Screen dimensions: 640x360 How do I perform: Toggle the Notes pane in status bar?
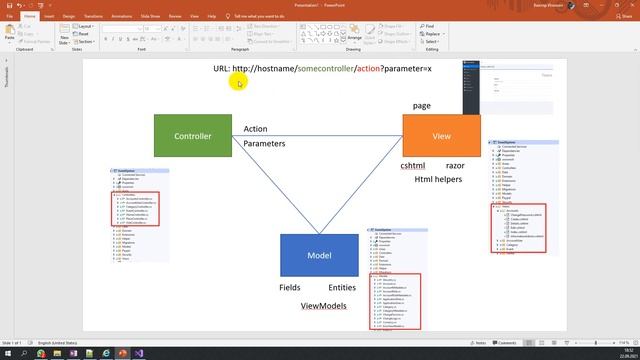pos(478,343)
